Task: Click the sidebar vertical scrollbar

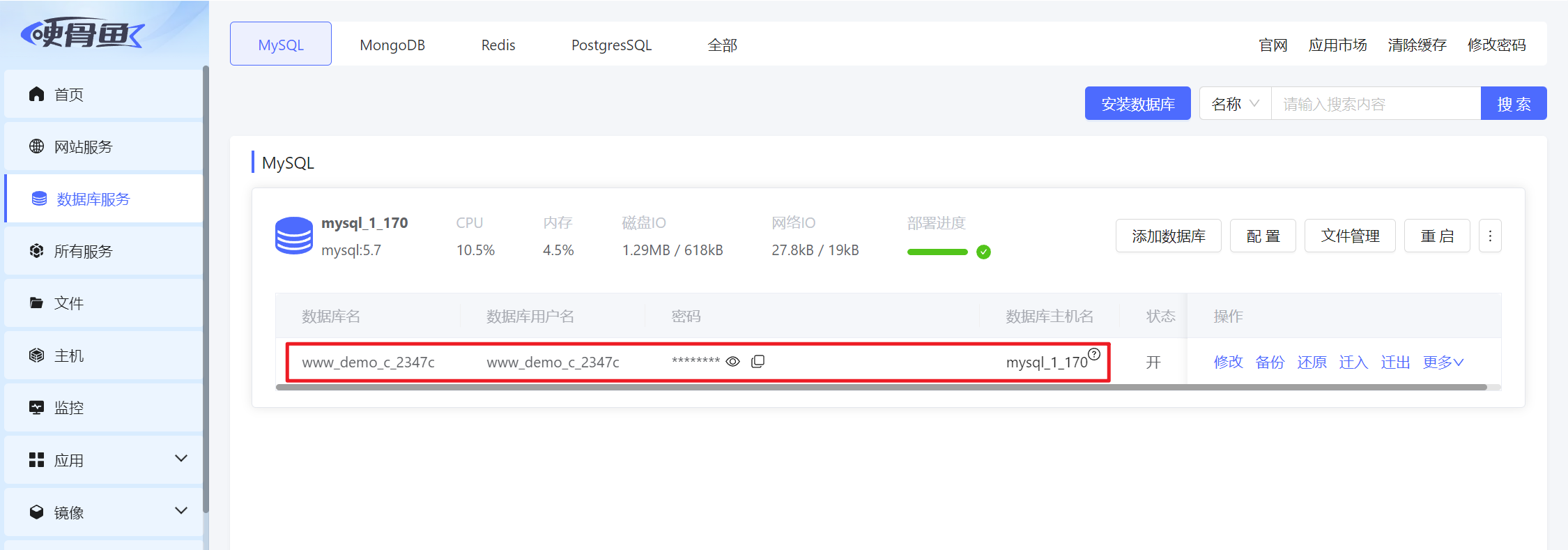Action: click(x=206, y=289)
